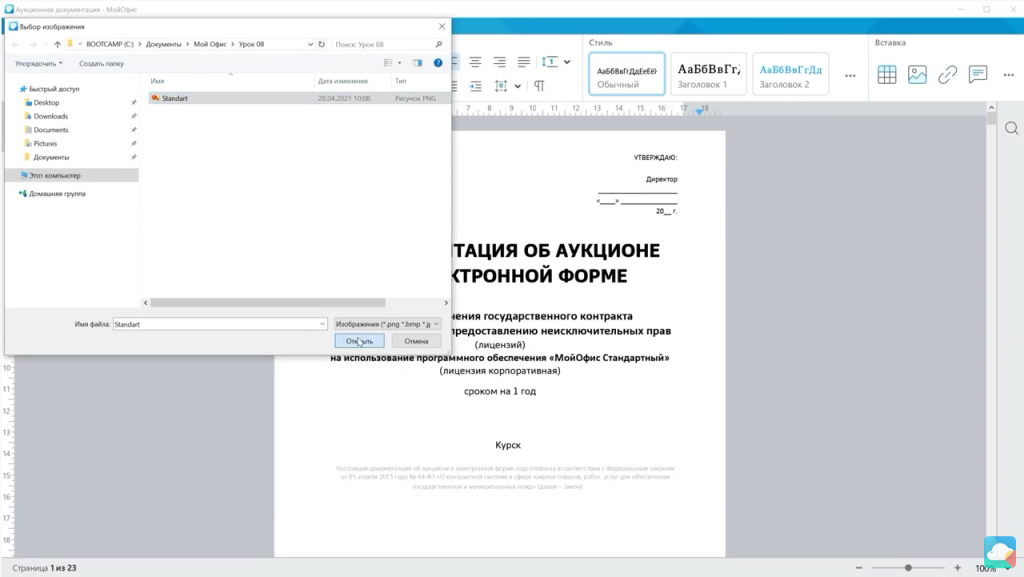1024x577 pixels.
Task: Open more Insert options ellipsis
Action: [x=1008, y=75]
